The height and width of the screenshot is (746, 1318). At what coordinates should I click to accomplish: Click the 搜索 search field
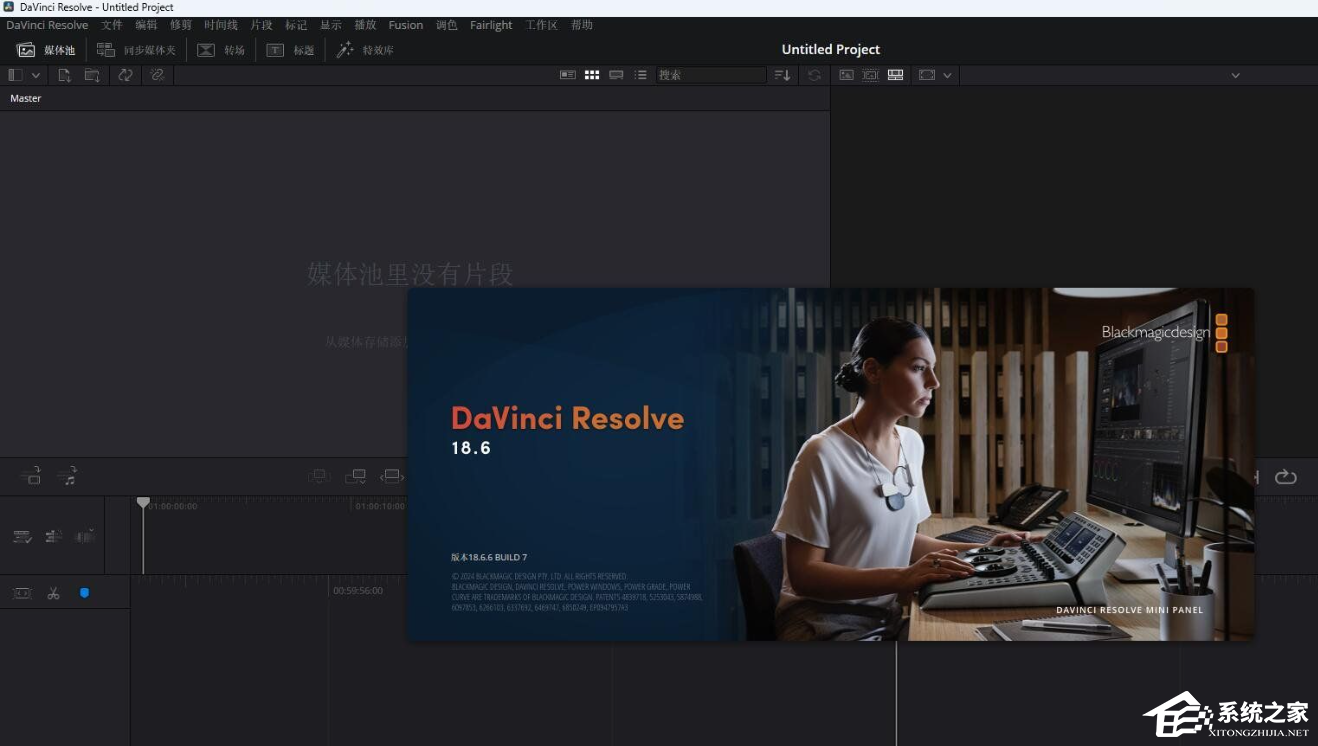coord(710,75)
